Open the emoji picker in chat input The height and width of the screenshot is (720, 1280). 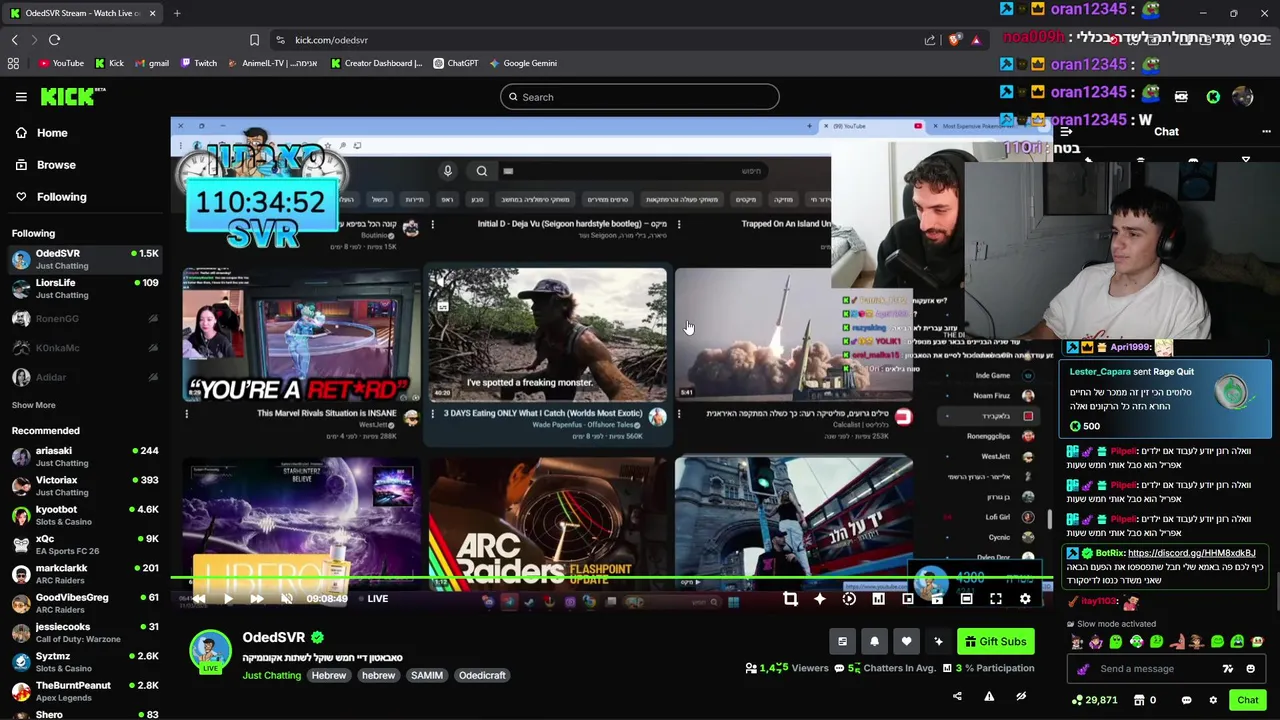point(1251,669)
